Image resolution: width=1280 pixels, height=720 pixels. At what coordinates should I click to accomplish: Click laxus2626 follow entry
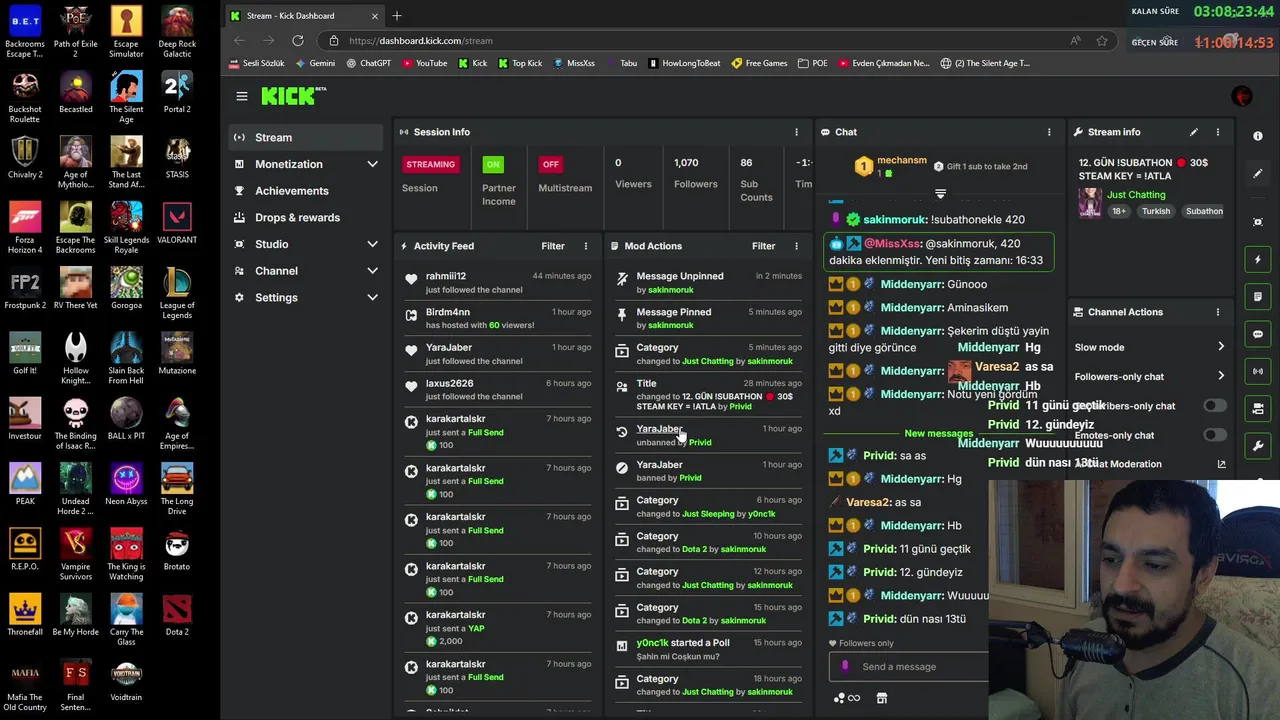pyautogui.click(x=498, y=389)
